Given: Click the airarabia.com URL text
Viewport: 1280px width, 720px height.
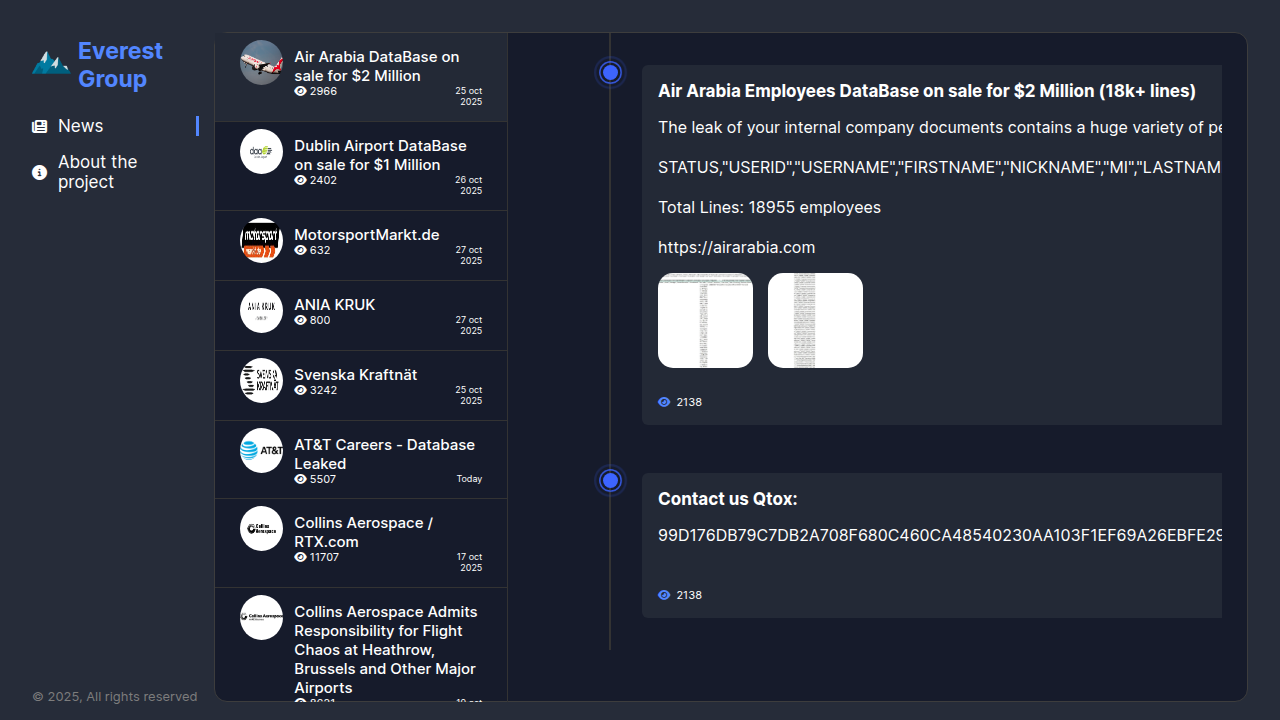Looking at the screenshot, I should click(736, 247).
